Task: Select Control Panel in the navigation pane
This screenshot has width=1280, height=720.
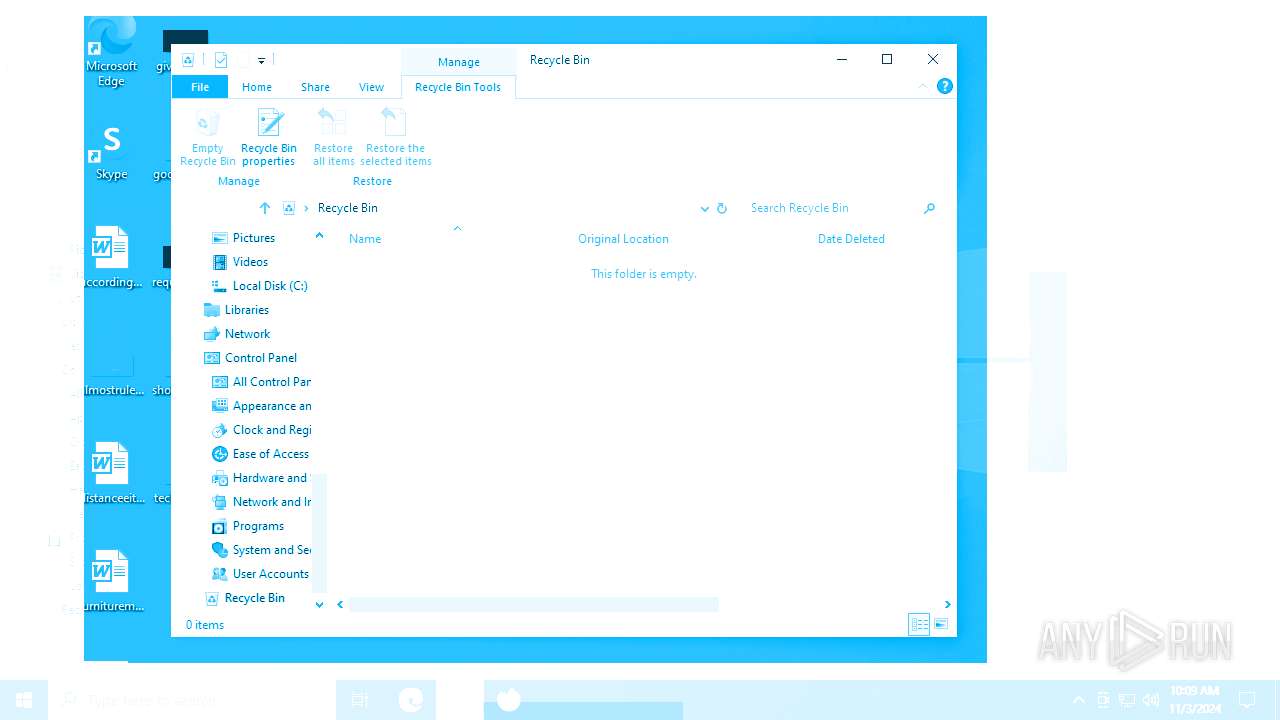Action: click(x=261, y=358)
